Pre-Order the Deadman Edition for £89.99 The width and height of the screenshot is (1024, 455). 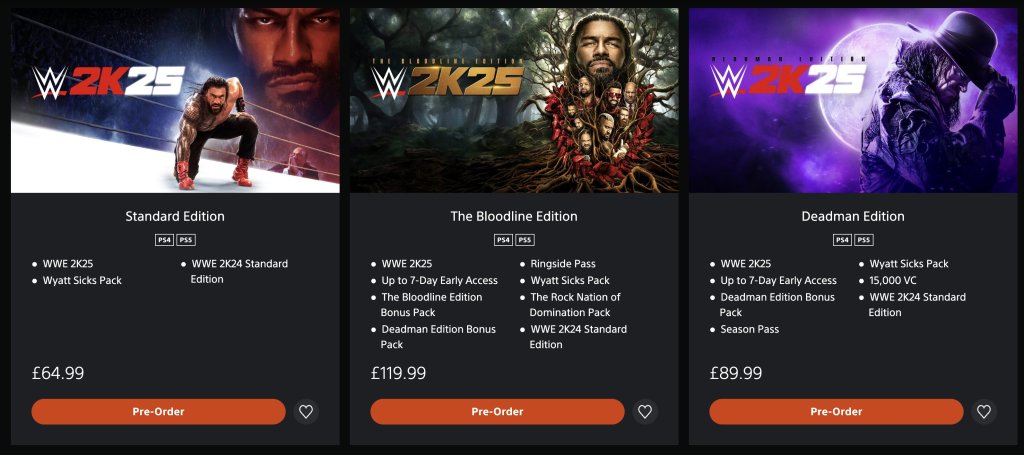click(x=836, y=412)
